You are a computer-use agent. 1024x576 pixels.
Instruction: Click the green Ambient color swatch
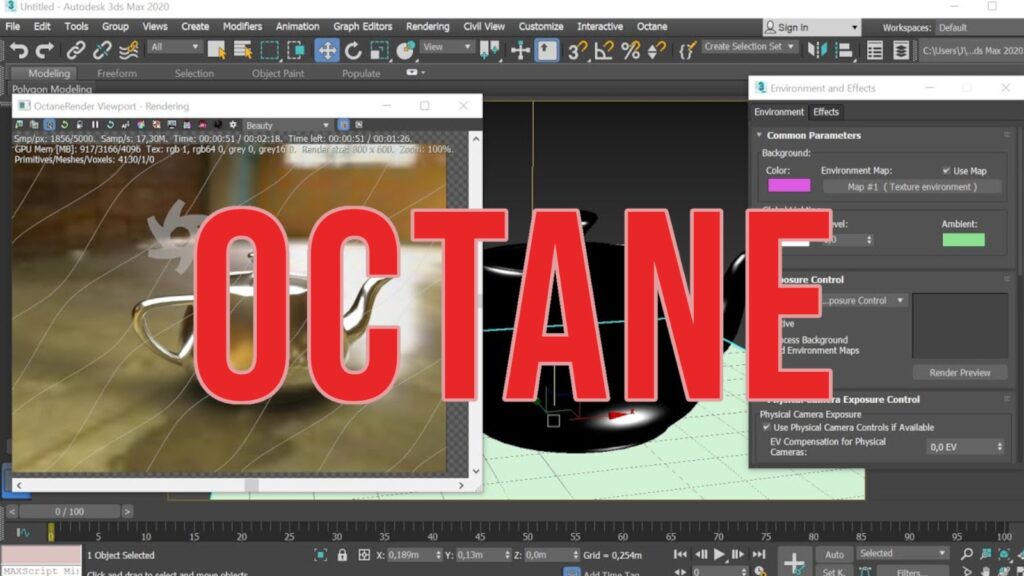click(x=963, y=240)
